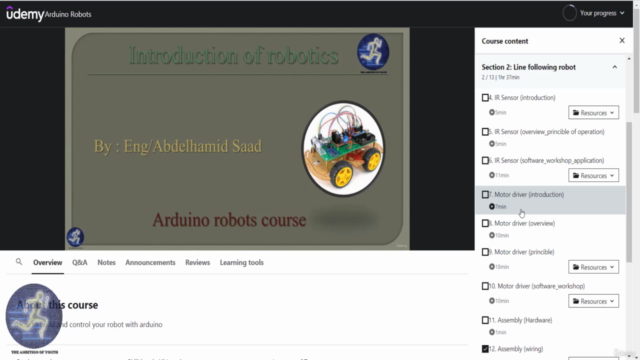Click the course content panel scrollbar
The width and height of the screenshot is (640, 360).
click(629, 192)
